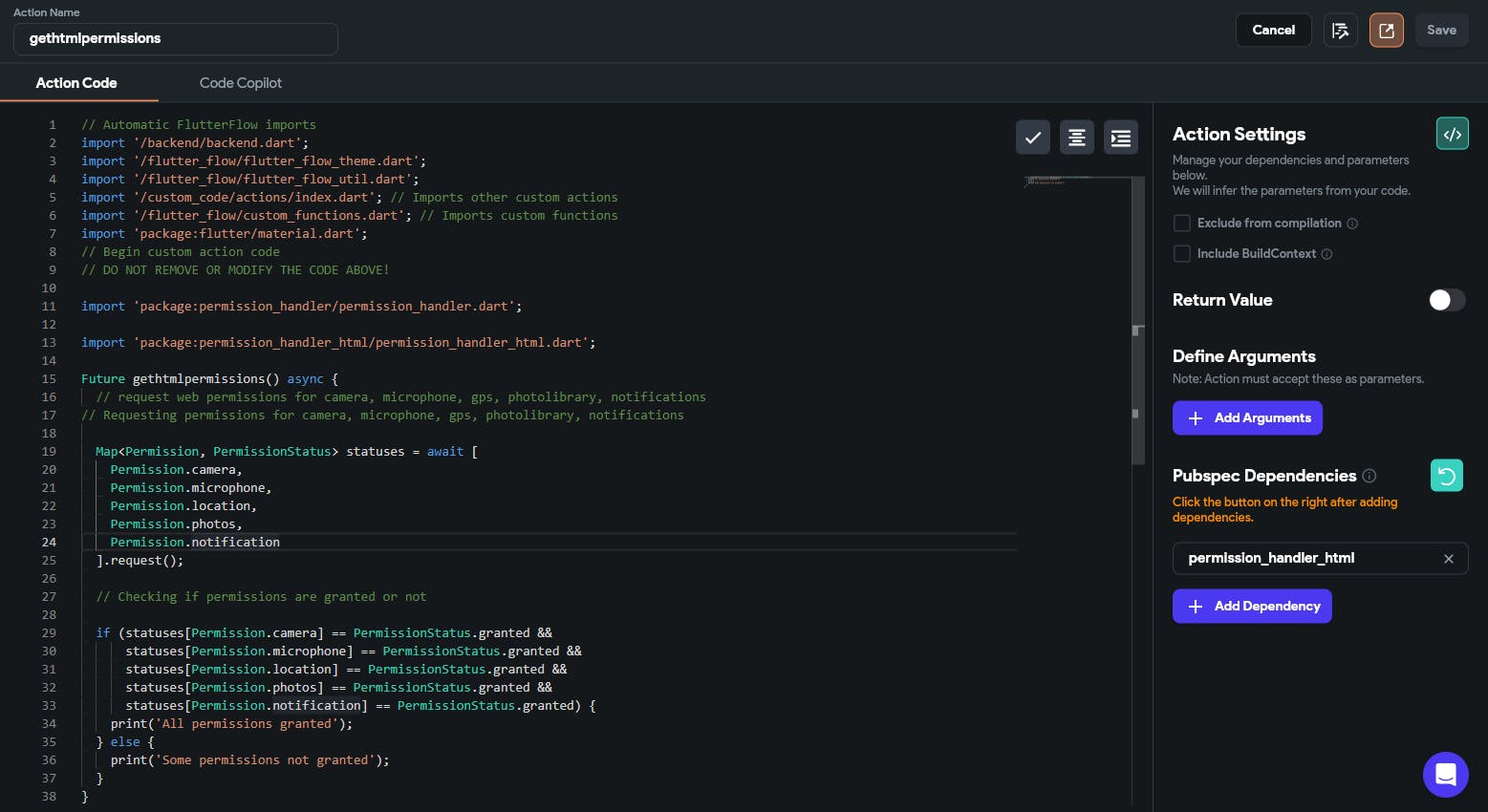Enable the Exclude from compilation checkbox
Screen dimensions: 1488x812
point(1182,224)
